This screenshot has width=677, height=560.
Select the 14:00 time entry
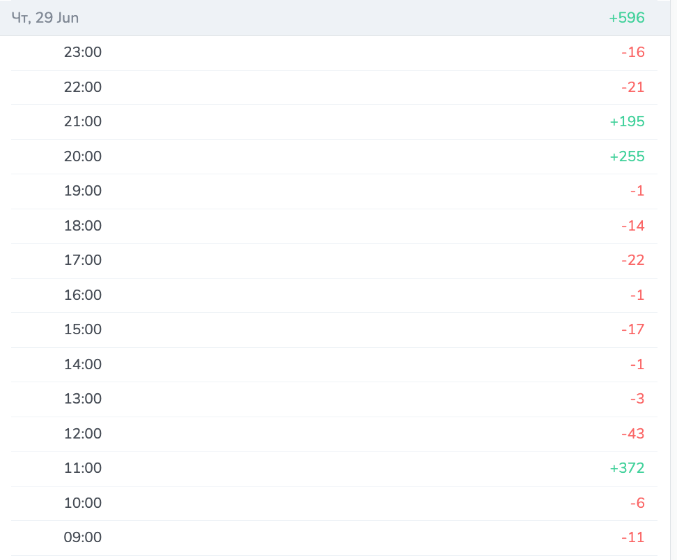[82, 364]
